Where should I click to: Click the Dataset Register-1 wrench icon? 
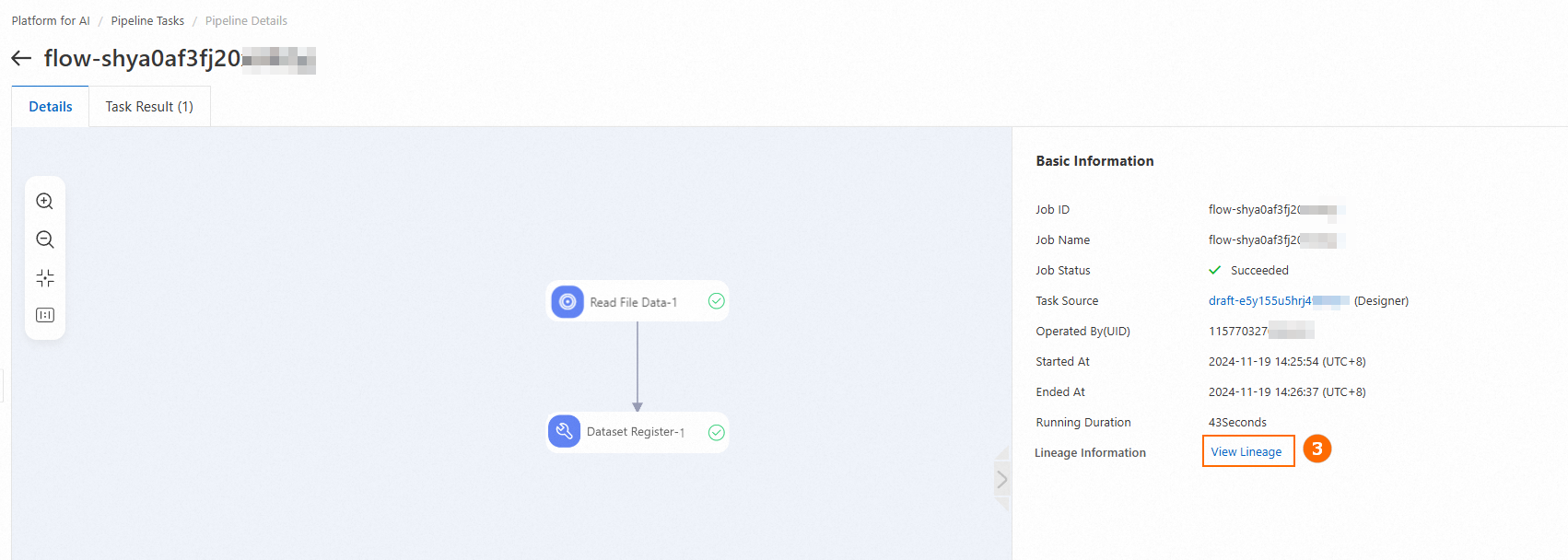[565, 431]
